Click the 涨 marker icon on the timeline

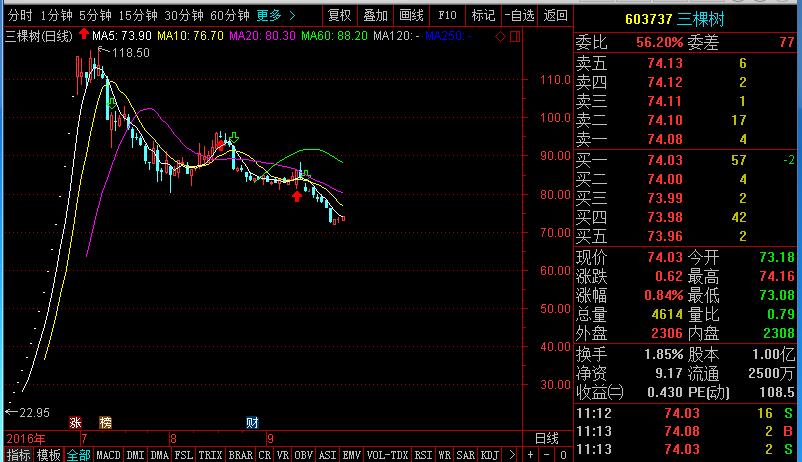(x=74, y=423)
